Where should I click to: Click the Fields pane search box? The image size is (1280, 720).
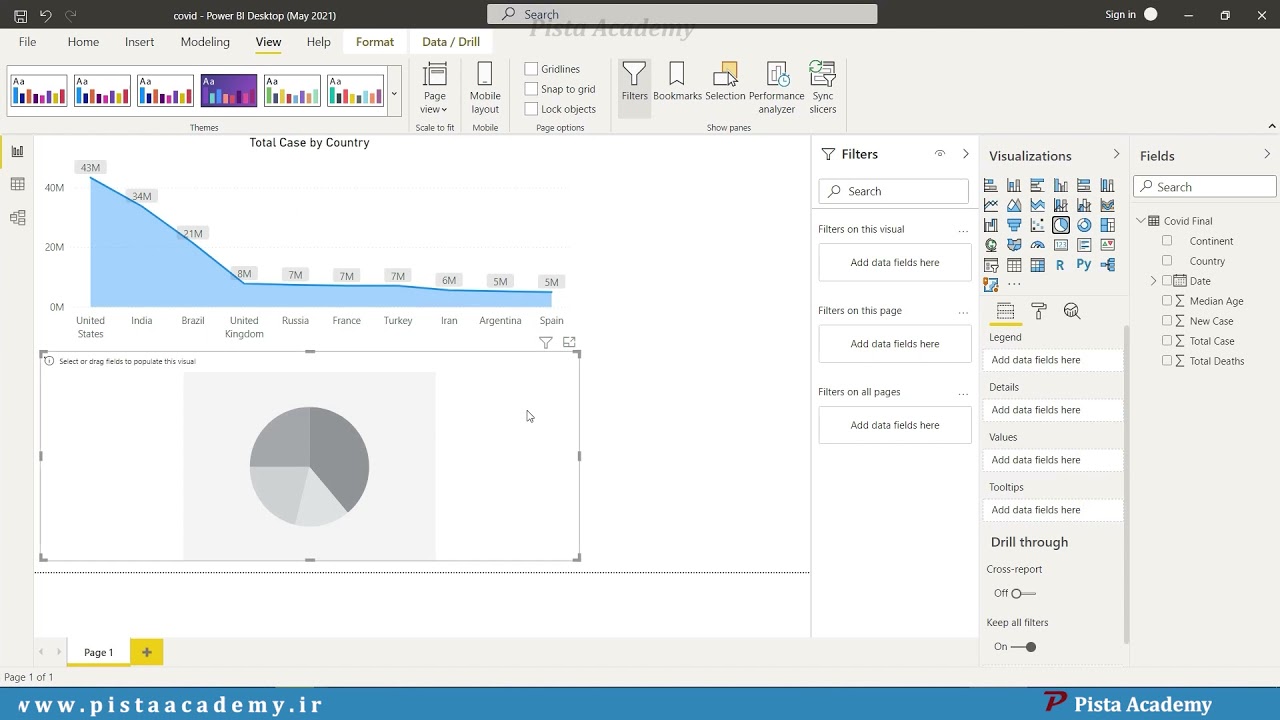tap(1205, 187)
